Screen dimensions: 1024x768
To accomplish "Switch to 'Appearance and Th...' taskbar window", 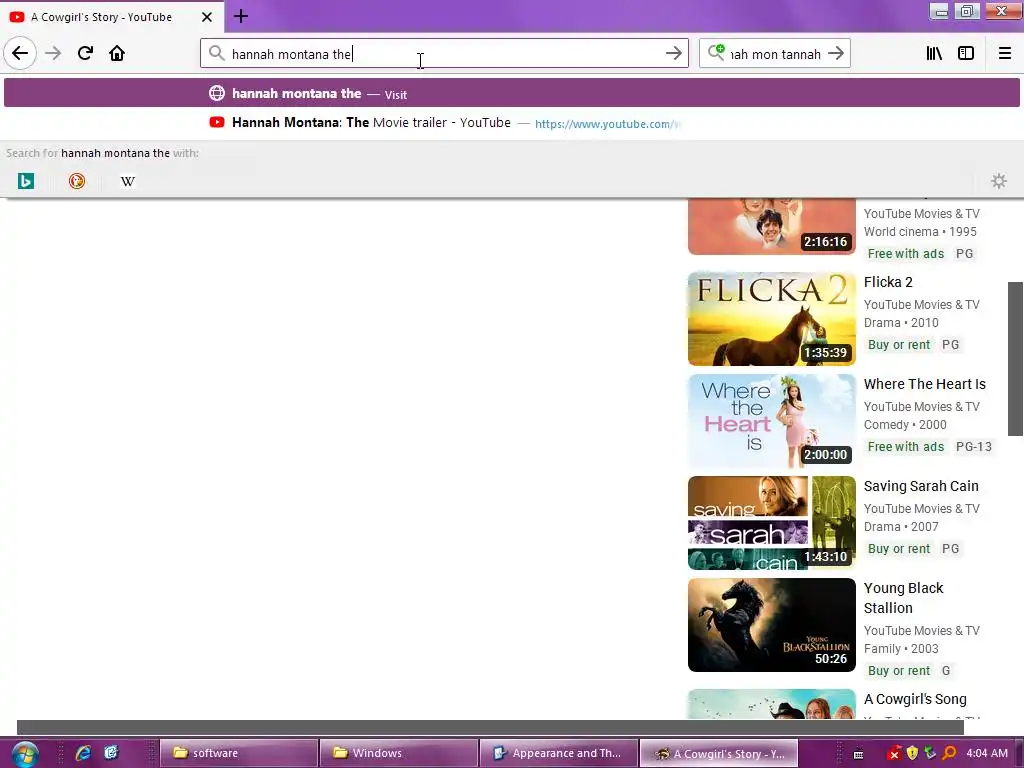I will click(558, 753).
